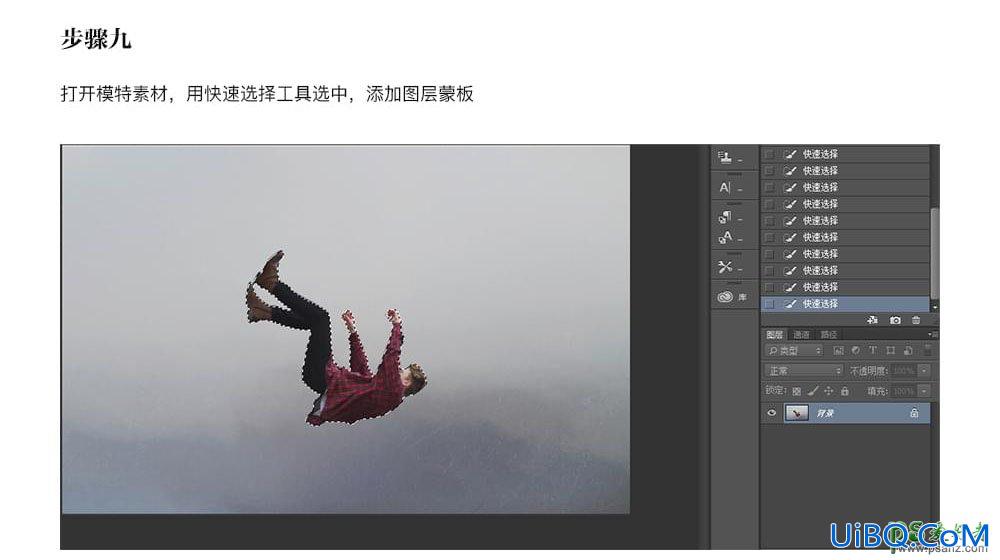Open the Clone Source panel stamp icon

coord(725,157)
